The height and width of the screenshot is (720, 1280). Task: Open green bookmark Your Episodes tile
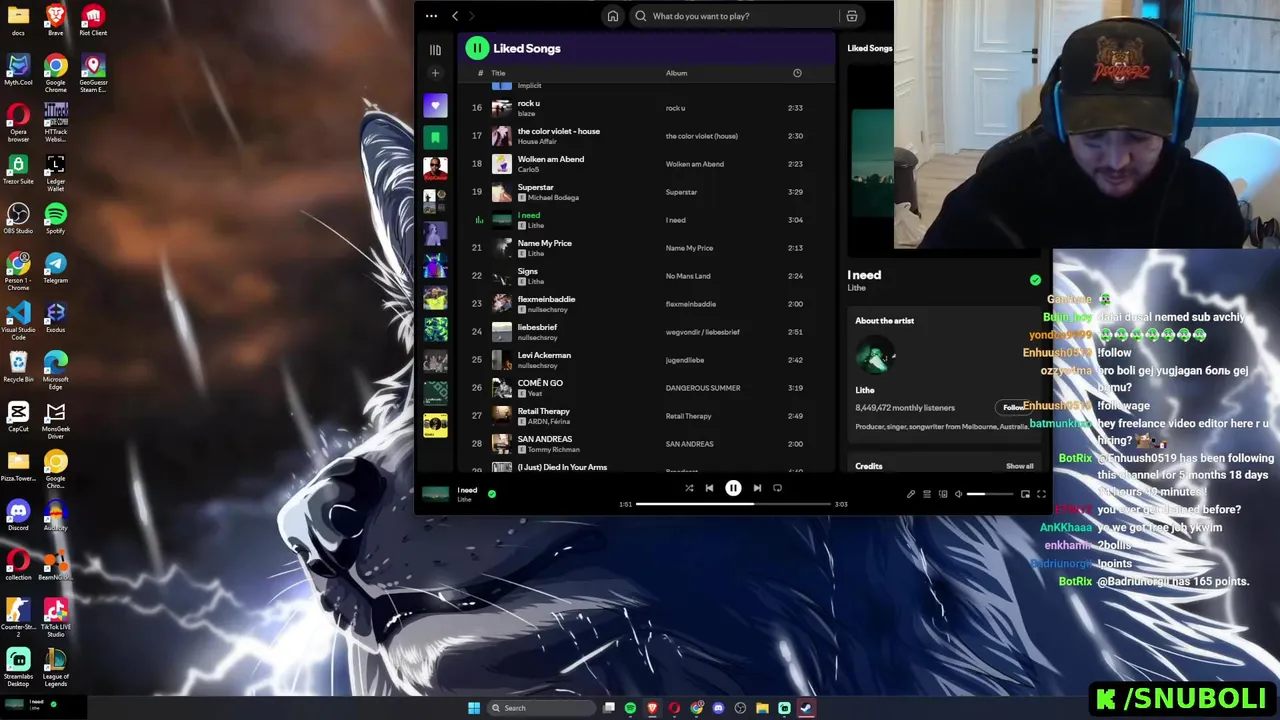pos(435,137)
